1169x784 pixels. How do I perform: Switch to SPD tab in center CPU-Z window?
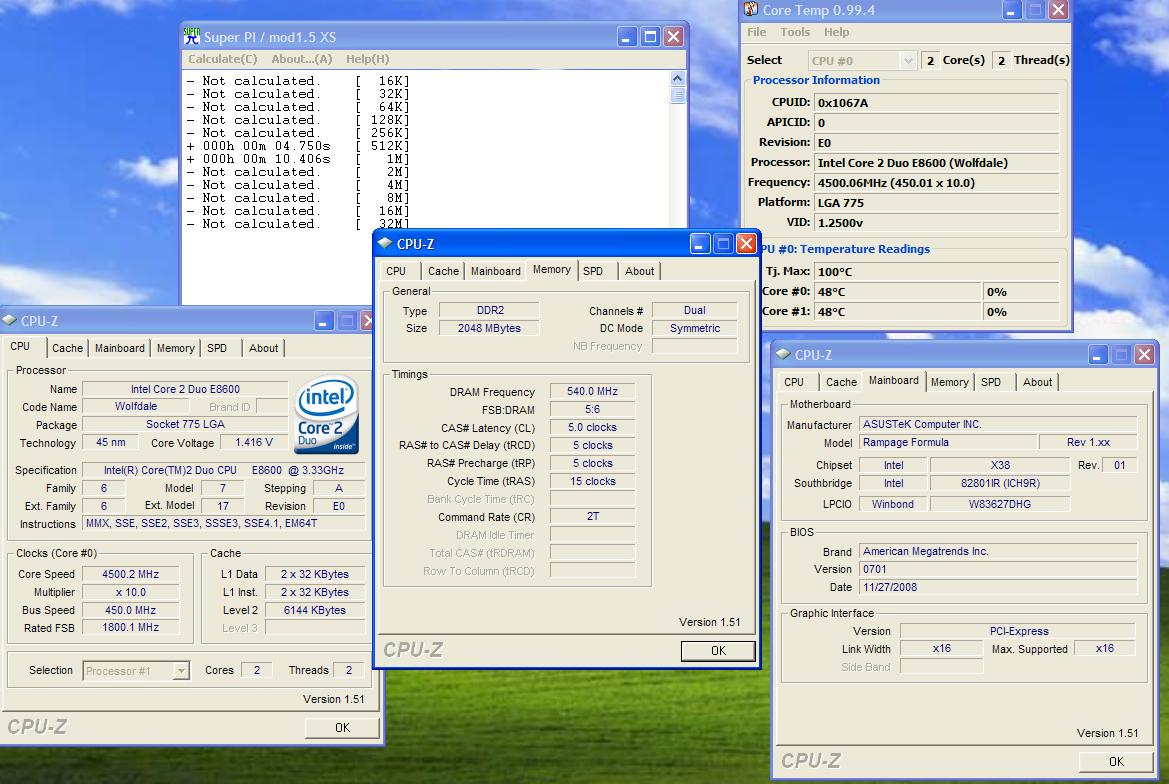[x=593, y=271]
